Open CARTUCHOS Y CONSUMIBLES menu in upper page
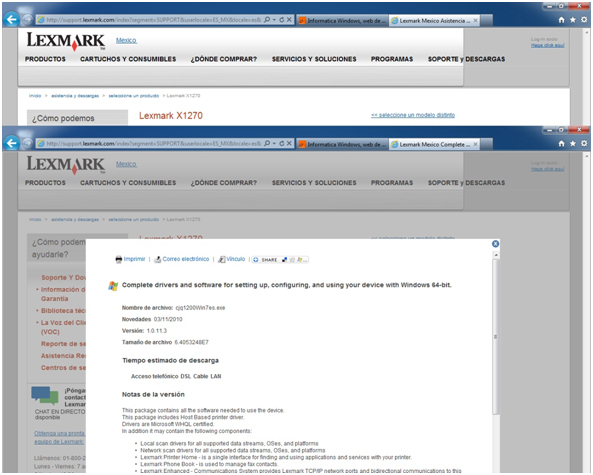The height and width of the screenshot is (475, 593). tap(128, 59)
